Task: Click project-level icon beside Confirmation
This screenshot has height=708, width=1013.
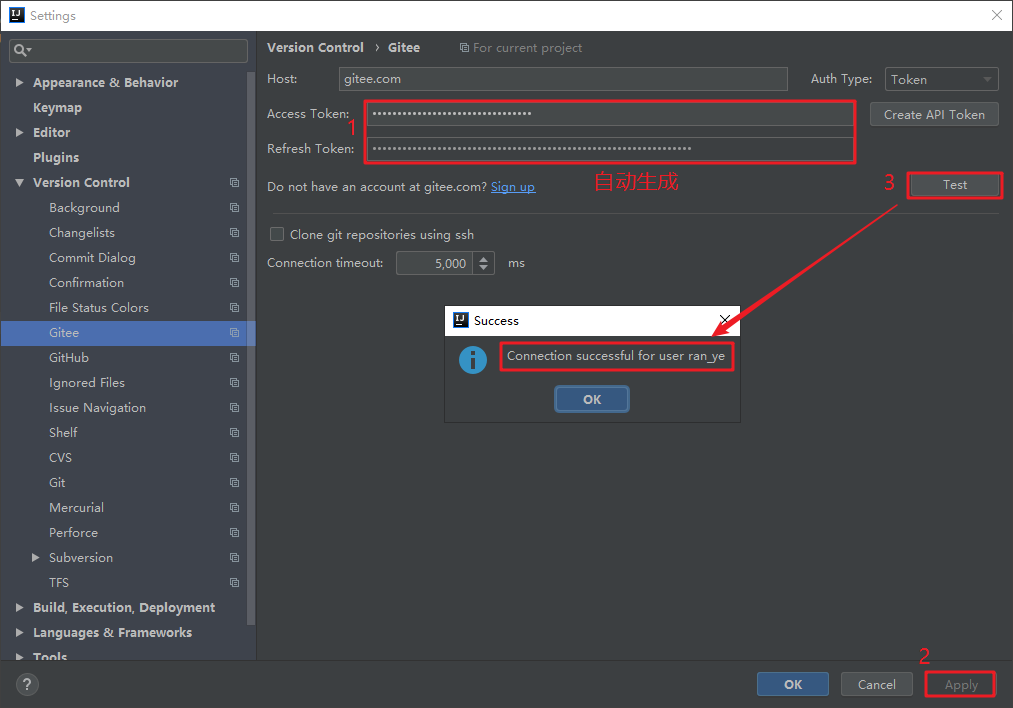Action: coord(235,283)
